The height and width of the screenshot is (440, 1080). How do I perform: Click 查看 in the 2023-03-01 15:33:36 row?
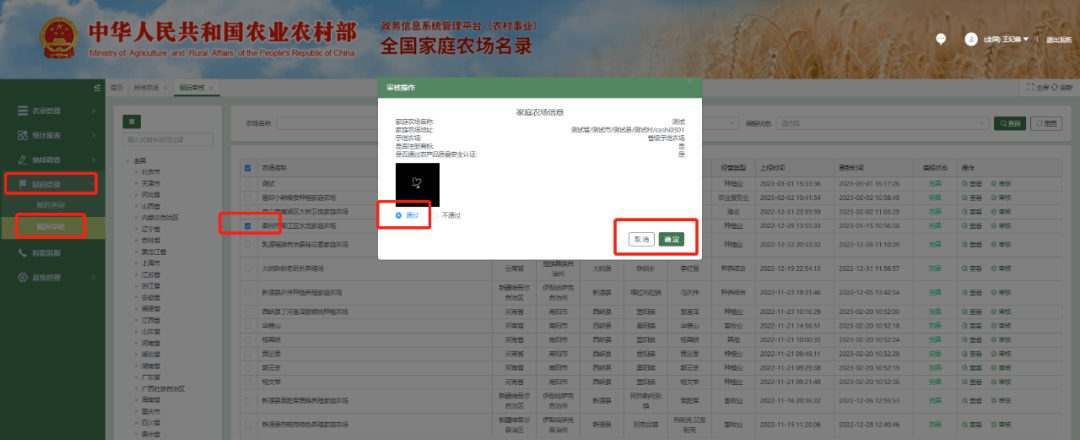click(x=972, y=184)
